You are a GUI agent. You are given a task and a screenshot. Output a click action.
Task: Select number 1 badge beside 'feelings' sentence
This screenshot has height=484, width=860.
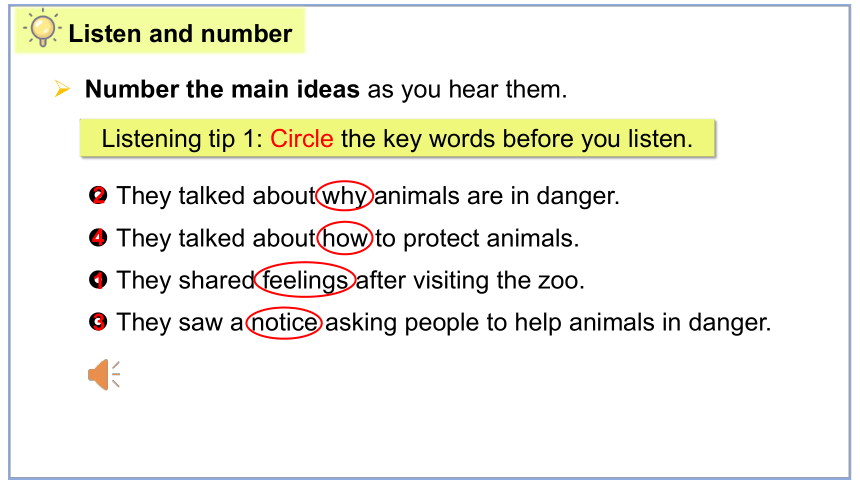98,280
